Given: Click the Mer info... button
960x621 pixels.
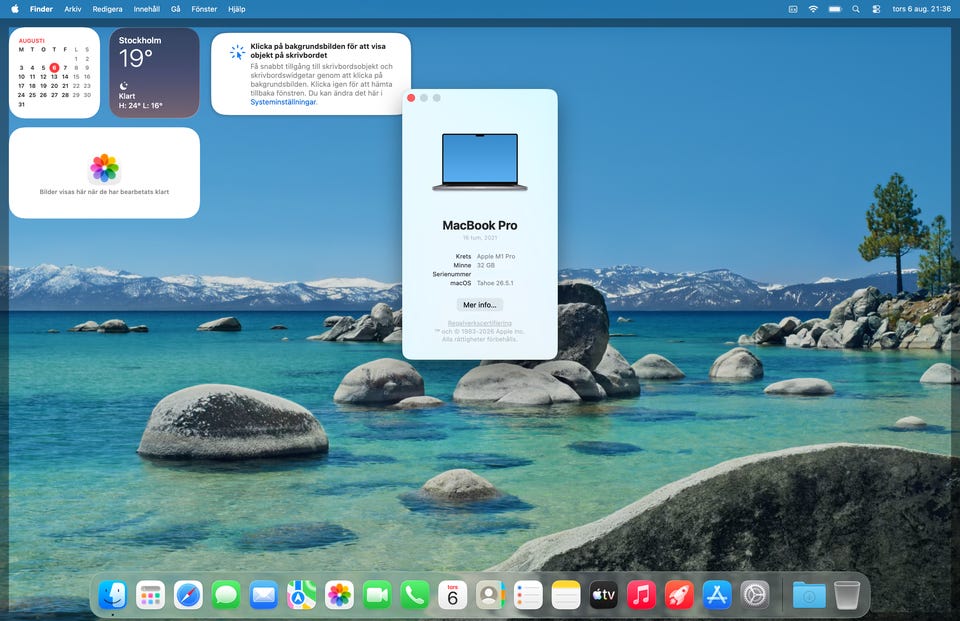Looking at the screenshot, I should click(479, 304).
